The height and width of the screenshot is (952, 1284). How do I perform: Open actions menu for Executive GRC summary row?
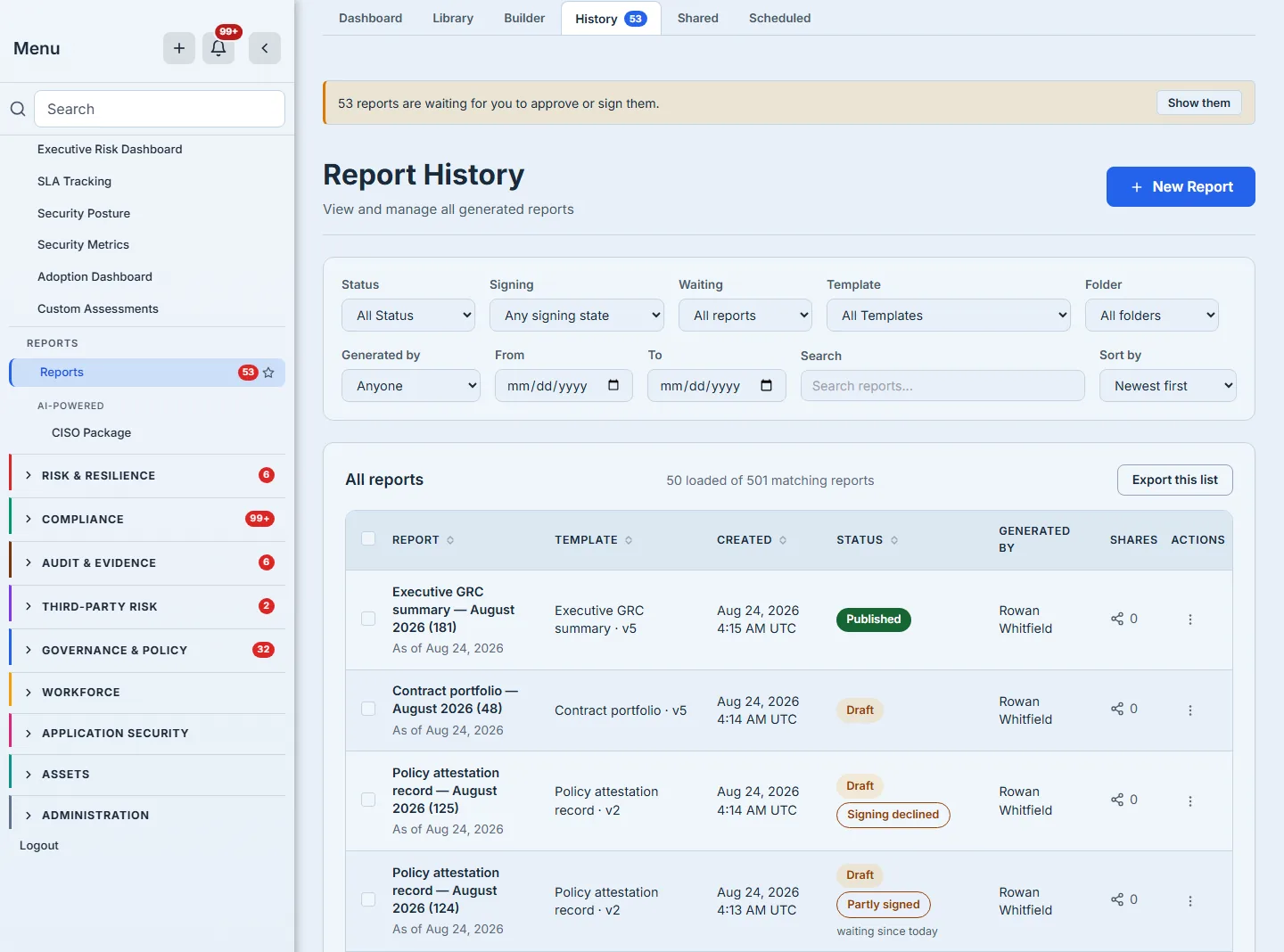[x=1190, y=620]
